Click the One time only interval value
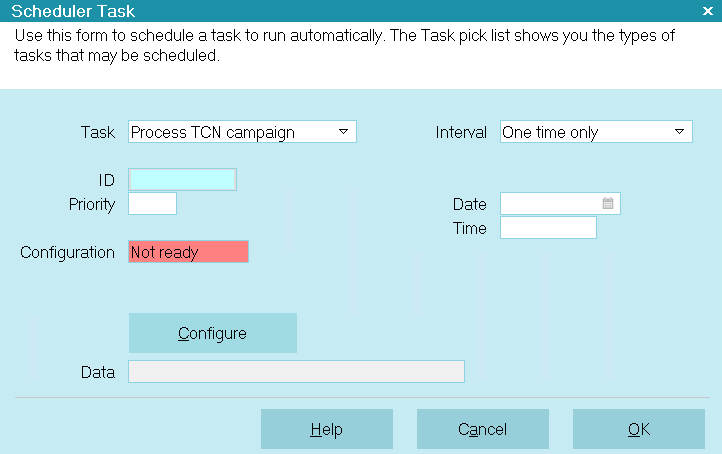The width and height of the screenshot is (722, 454). [x=550, y=133]
